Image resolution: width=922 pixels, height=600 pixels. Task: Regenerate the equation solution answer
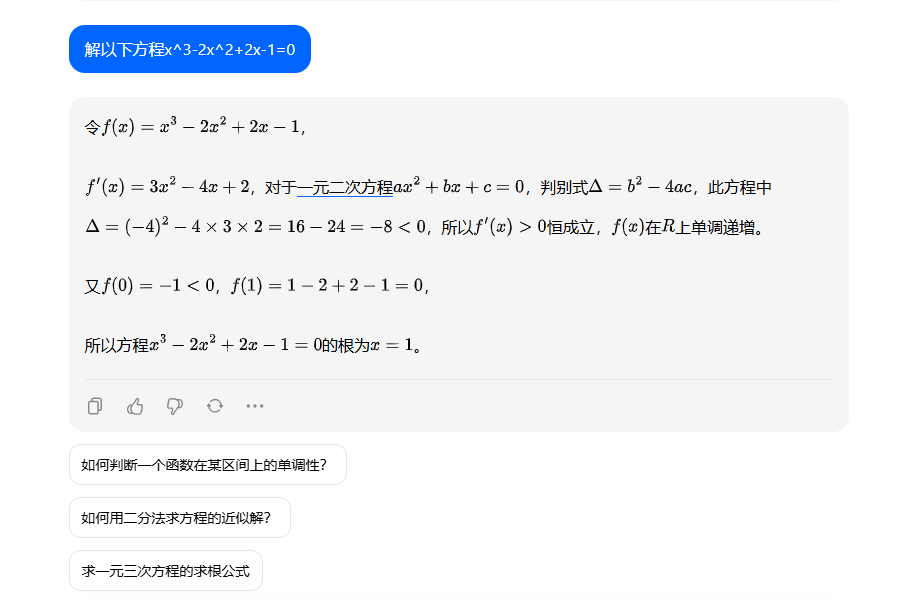click(x=214, y=406)
